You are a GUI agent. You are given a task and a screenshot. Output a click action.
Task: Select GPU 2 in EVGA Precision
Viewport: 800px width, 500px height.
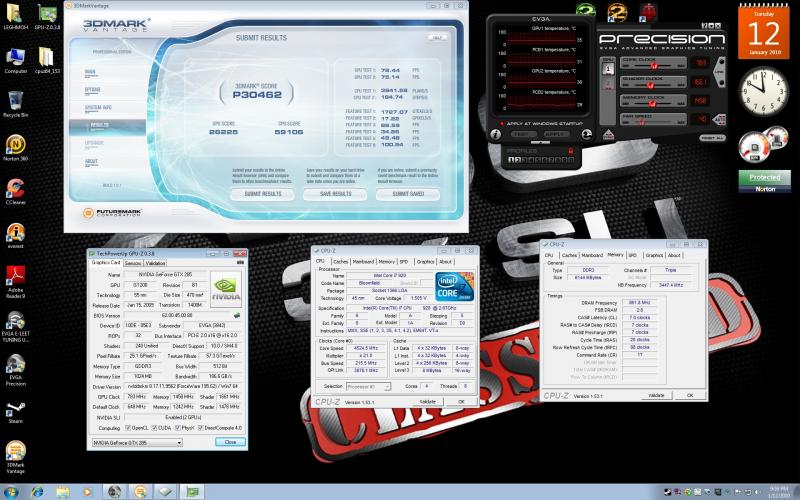[x=608, y=84]
